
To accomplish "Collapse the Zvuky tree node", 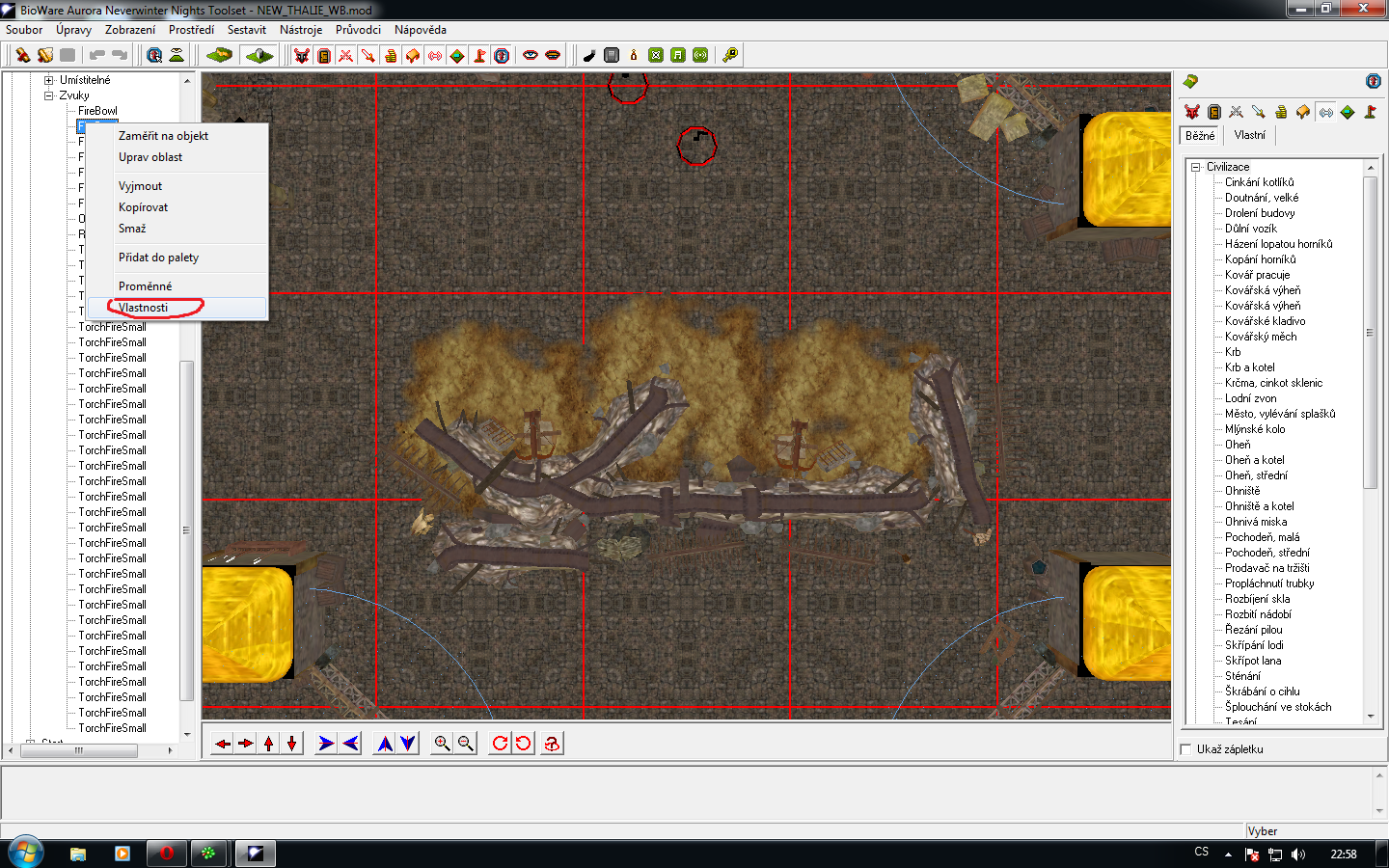I will point(48,95).
